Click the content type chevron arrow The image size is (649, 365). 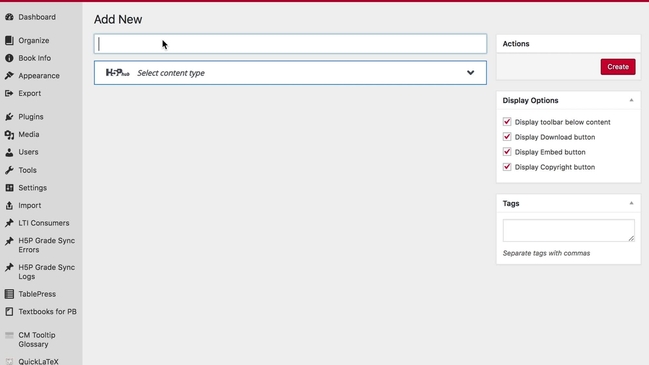pos(470,73)
